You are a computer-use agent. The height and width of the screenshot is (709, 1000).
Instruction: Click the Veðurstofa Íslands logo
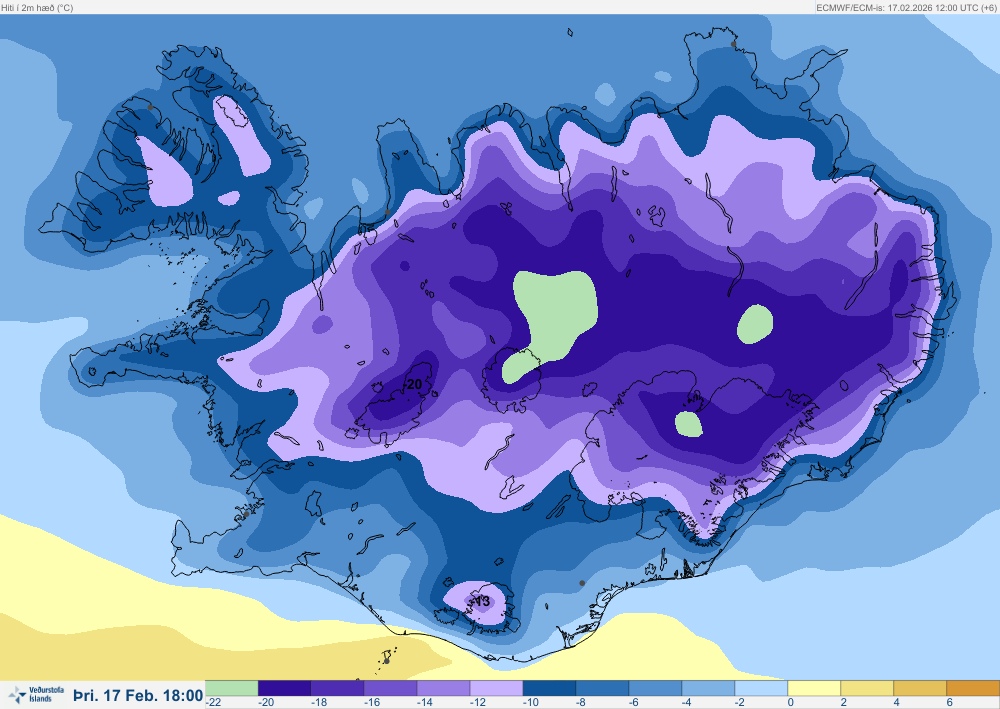point(37,694)
